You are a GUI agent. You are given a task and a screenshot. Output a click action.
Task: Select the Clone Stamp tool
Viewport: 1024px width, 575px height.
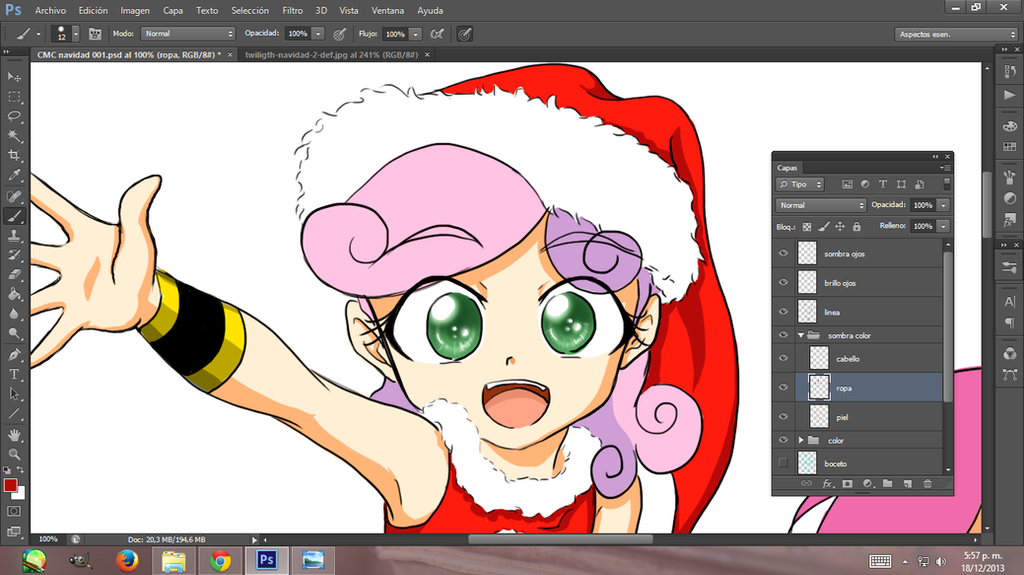click(x=14, y=235)
